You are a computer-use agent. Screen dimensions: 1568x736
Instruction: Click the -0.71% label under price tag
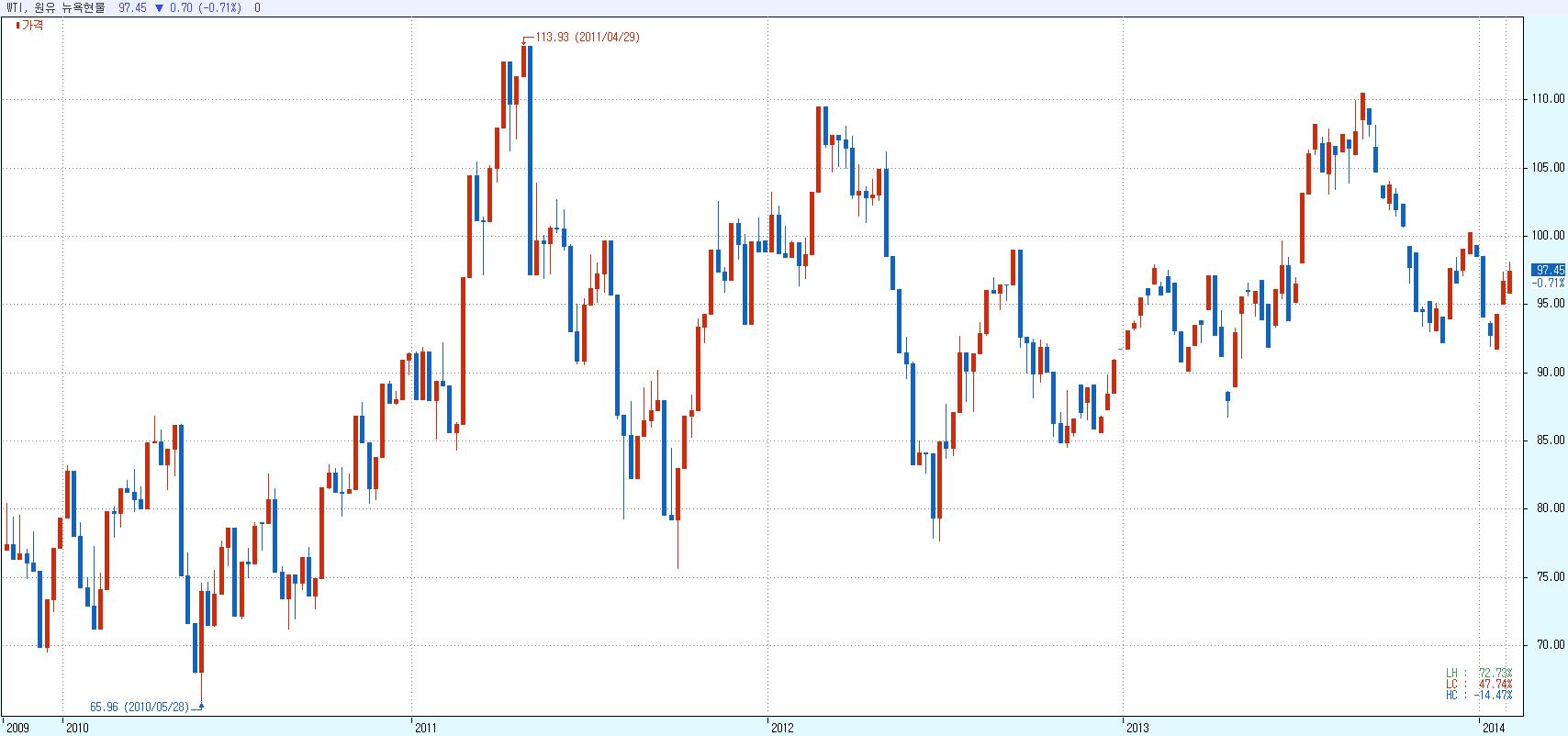click(x=1548, y=283)
